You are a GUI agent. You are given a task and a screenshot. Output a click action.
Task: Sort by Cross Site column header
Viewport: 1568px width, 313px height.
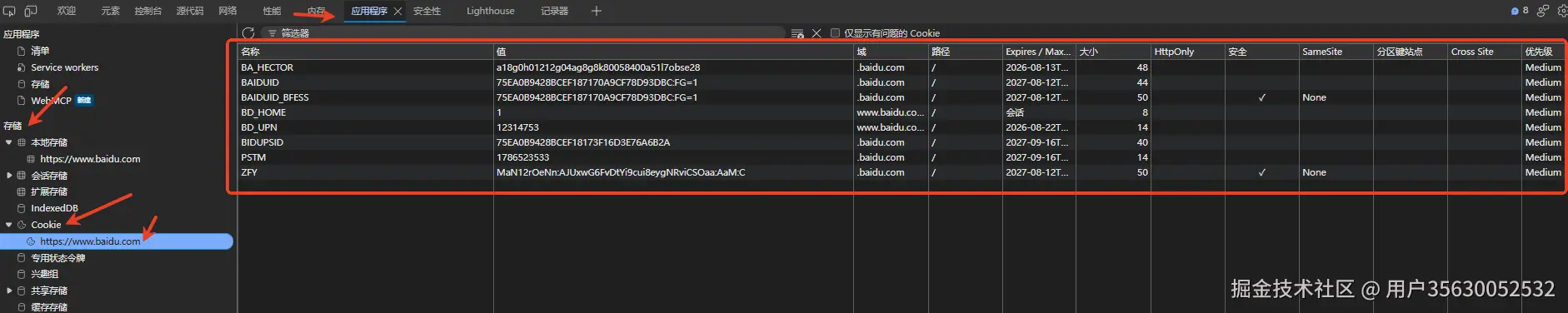coord(1484,52)
